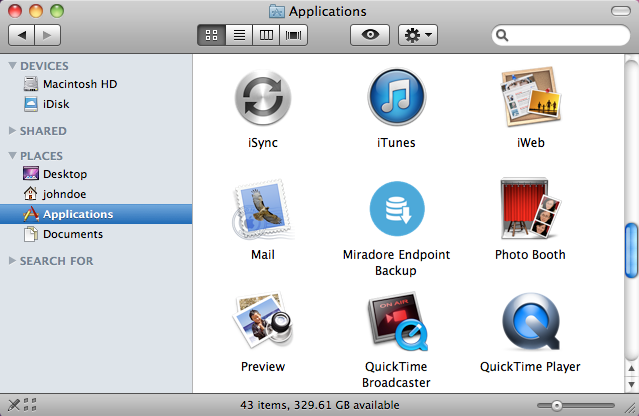Viewport: 639px width, 416px height.
Task: Select the Documents label in sidebar
Action: coord(73,234)
